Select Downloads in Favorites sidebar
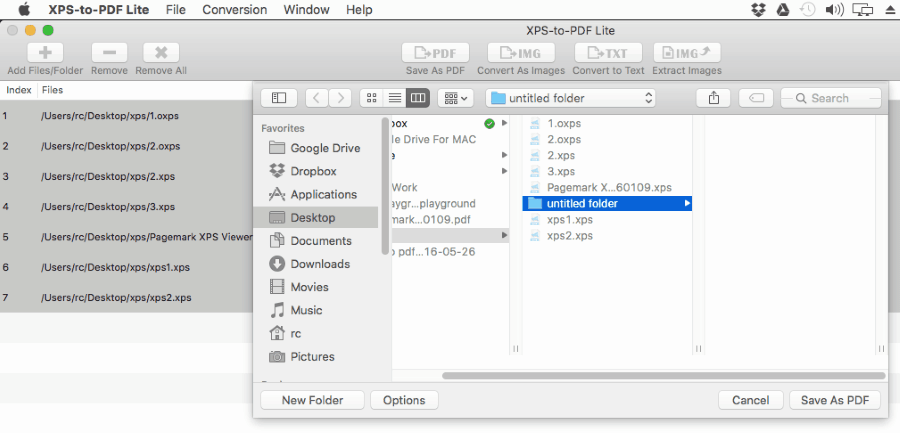Screen dimensions: 900x433 [315, 264]
